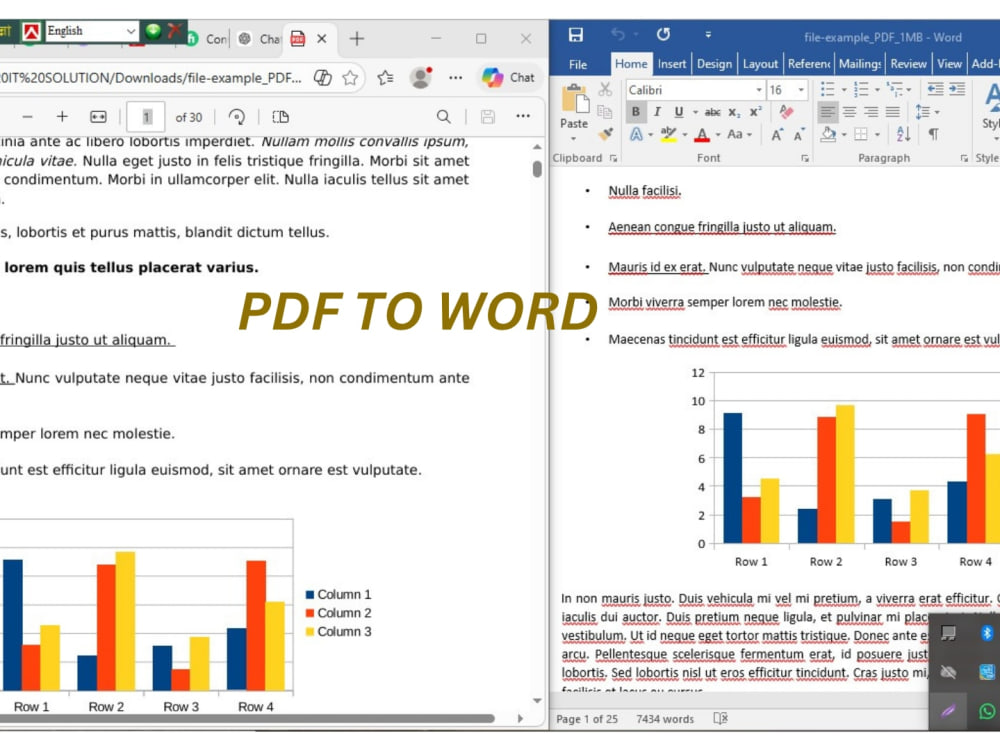Select the Format Painter brush
1000x751 pixels.
click(605, 134)
